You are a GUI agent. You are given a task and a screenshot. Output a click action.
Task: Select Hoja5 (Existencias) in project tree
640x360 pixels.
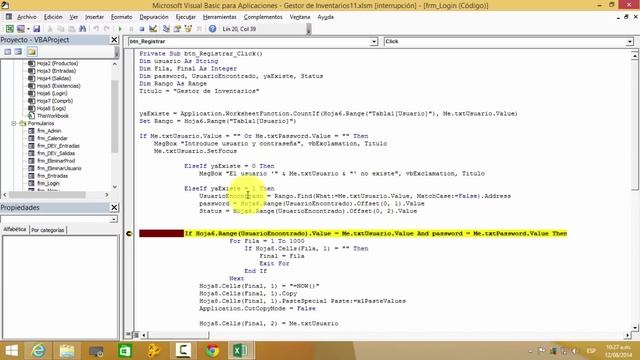click(58, 86)
